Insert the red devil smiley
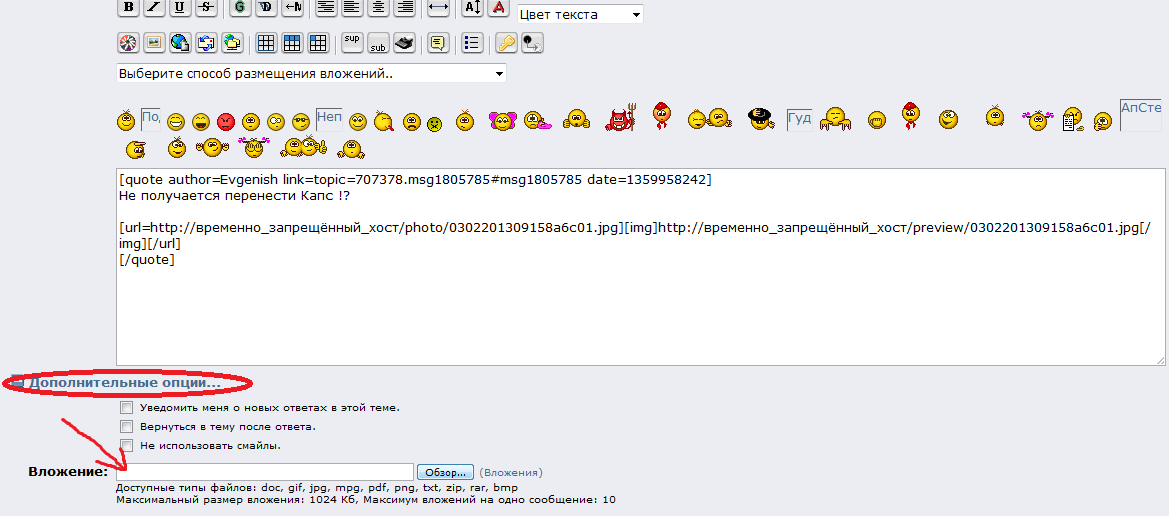Viewport: 1169px width, 516px height. pyautogui.click(x=621, y=119)
